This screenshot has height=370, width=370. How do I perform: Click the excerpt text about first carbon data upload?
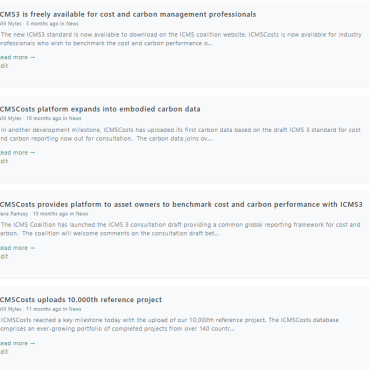pos(180,134)
